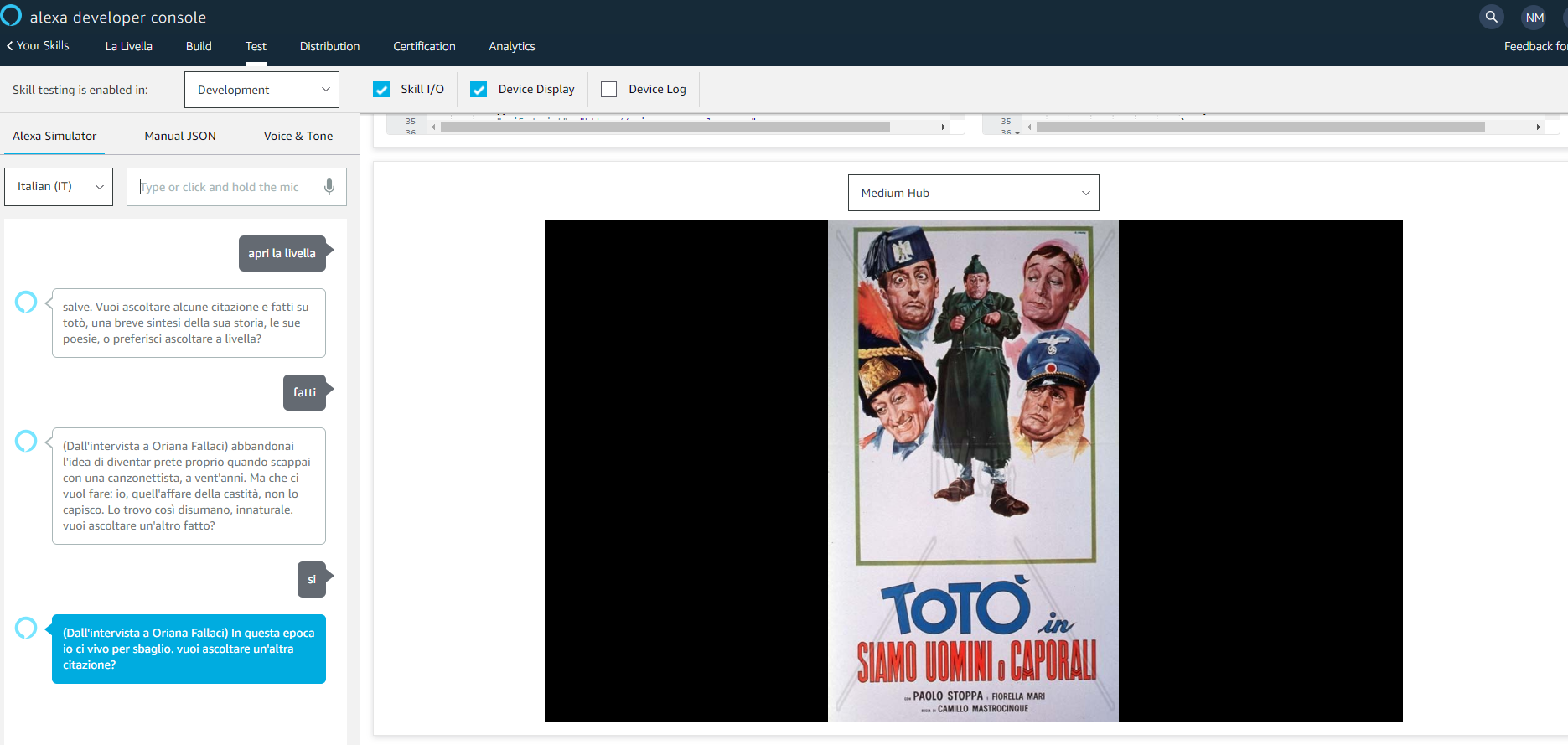Switch to Alexa Simulator tab
Viewport: 1568px width, 745px height.
(x=54, y=136)
